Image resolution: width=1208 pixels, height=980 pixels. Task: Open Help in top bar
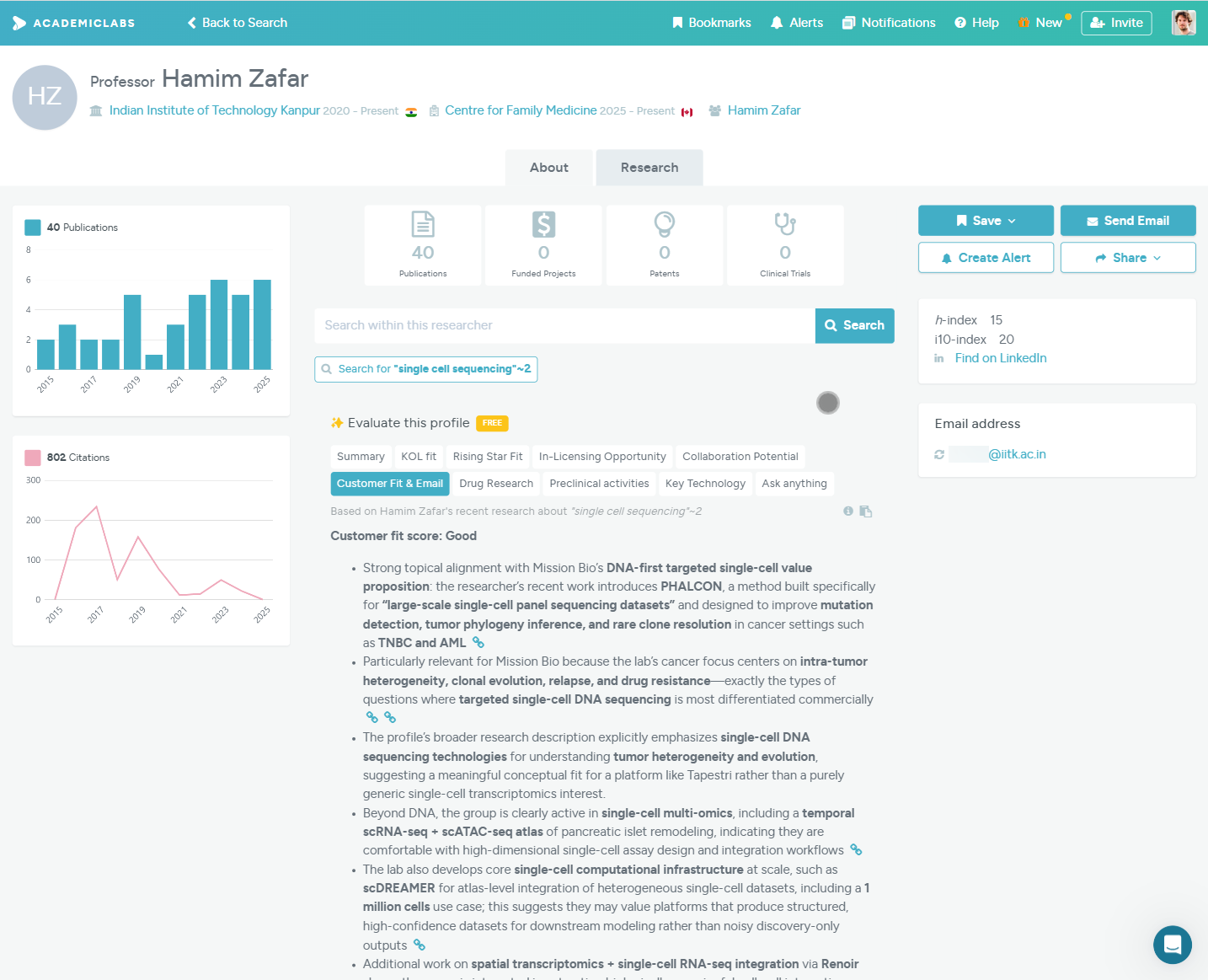[x=976, y=23]
